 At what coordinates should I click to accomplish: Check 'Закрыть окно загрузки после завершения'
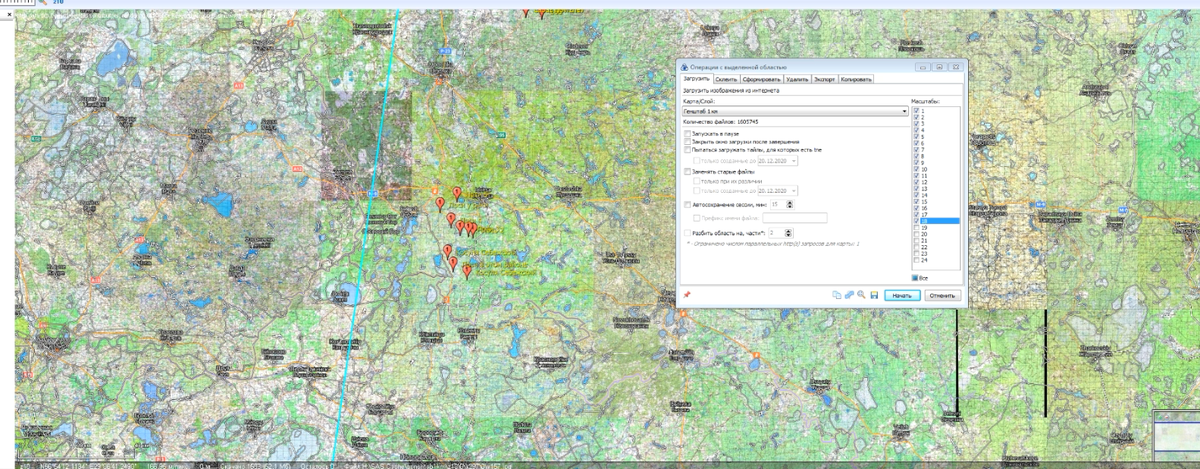click(x=688, y=142)
